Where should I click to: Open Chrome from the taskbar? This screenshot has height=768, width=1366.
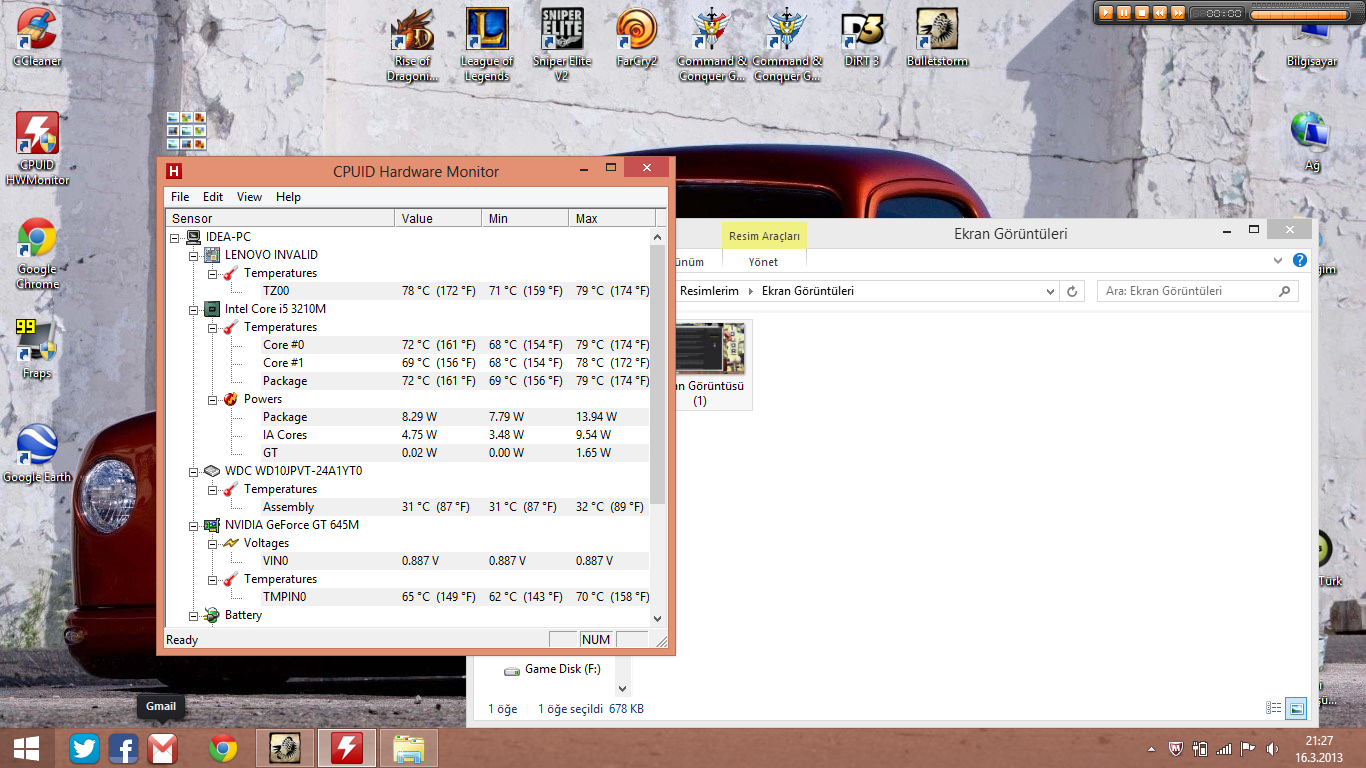[223, 748]
